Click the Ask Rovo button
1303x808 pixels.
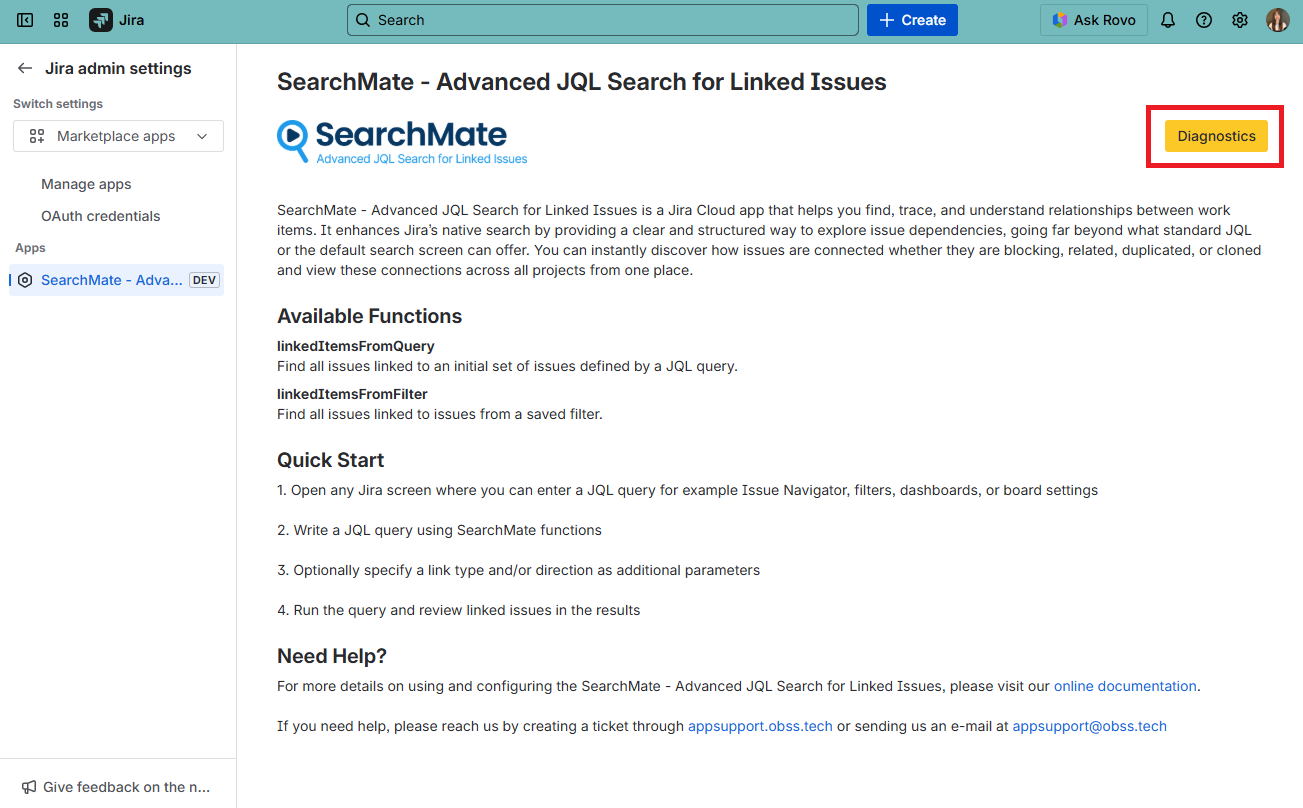pyautogui.click(x=1093, y=20)
